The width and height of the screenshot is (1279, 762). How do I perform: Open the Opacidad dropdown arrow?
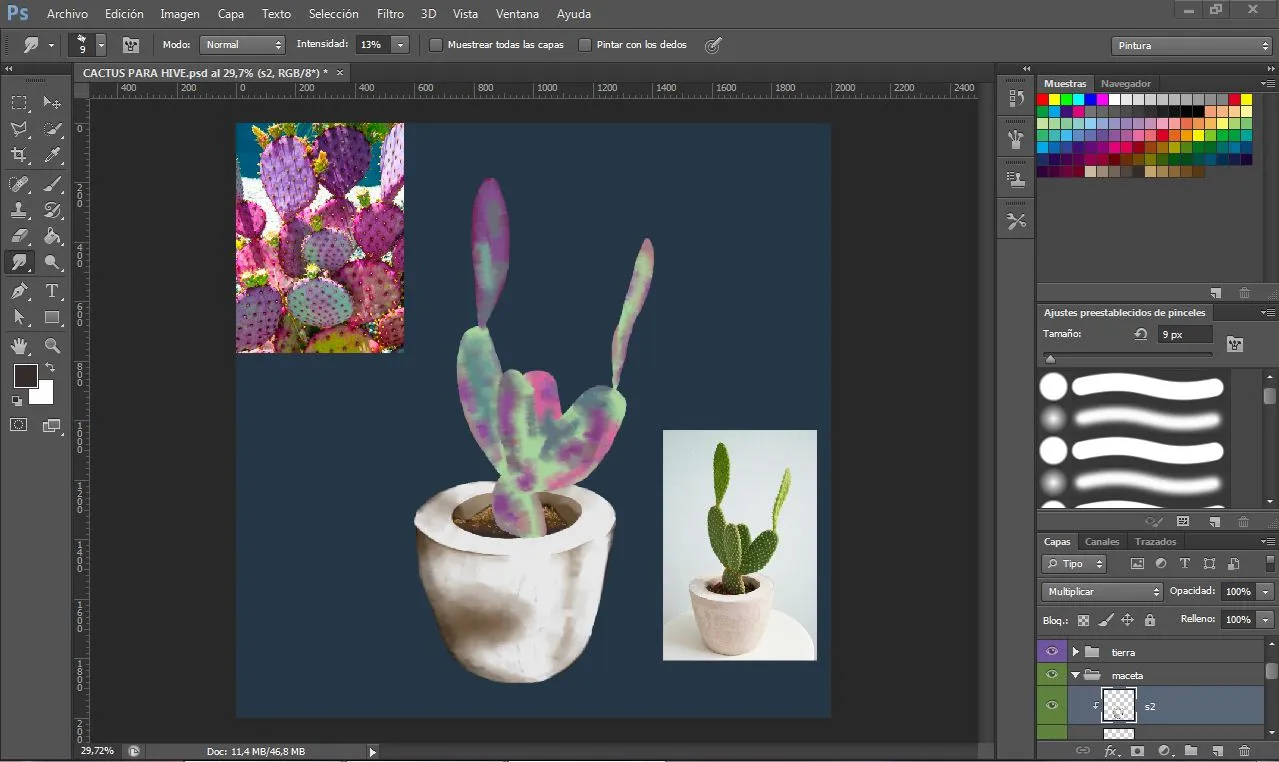[1266, 592]
